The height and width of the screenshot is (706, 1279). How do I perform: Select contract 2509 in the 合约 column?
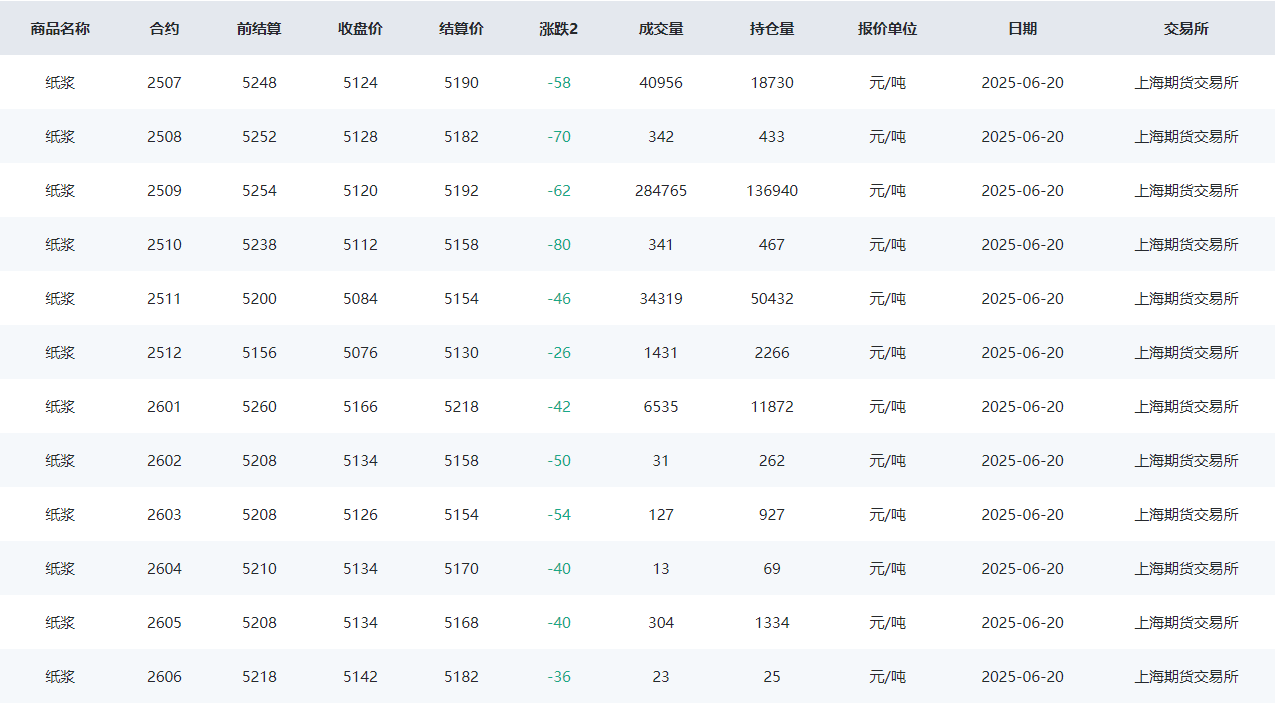164,191
